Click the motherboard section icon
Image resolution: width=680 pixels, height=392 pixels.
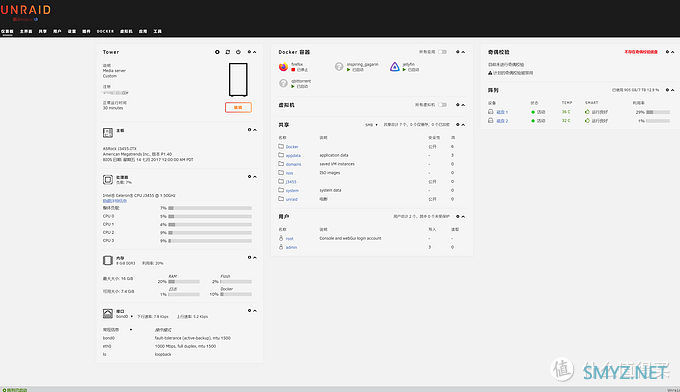click(x=108, y=133)
